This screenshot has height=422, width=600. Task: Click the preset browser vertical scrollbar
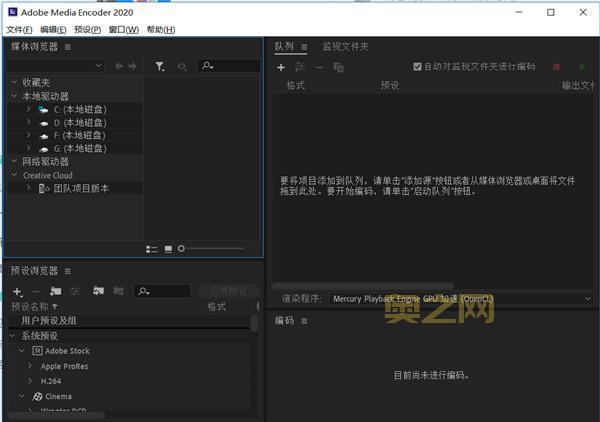point(254,323)
